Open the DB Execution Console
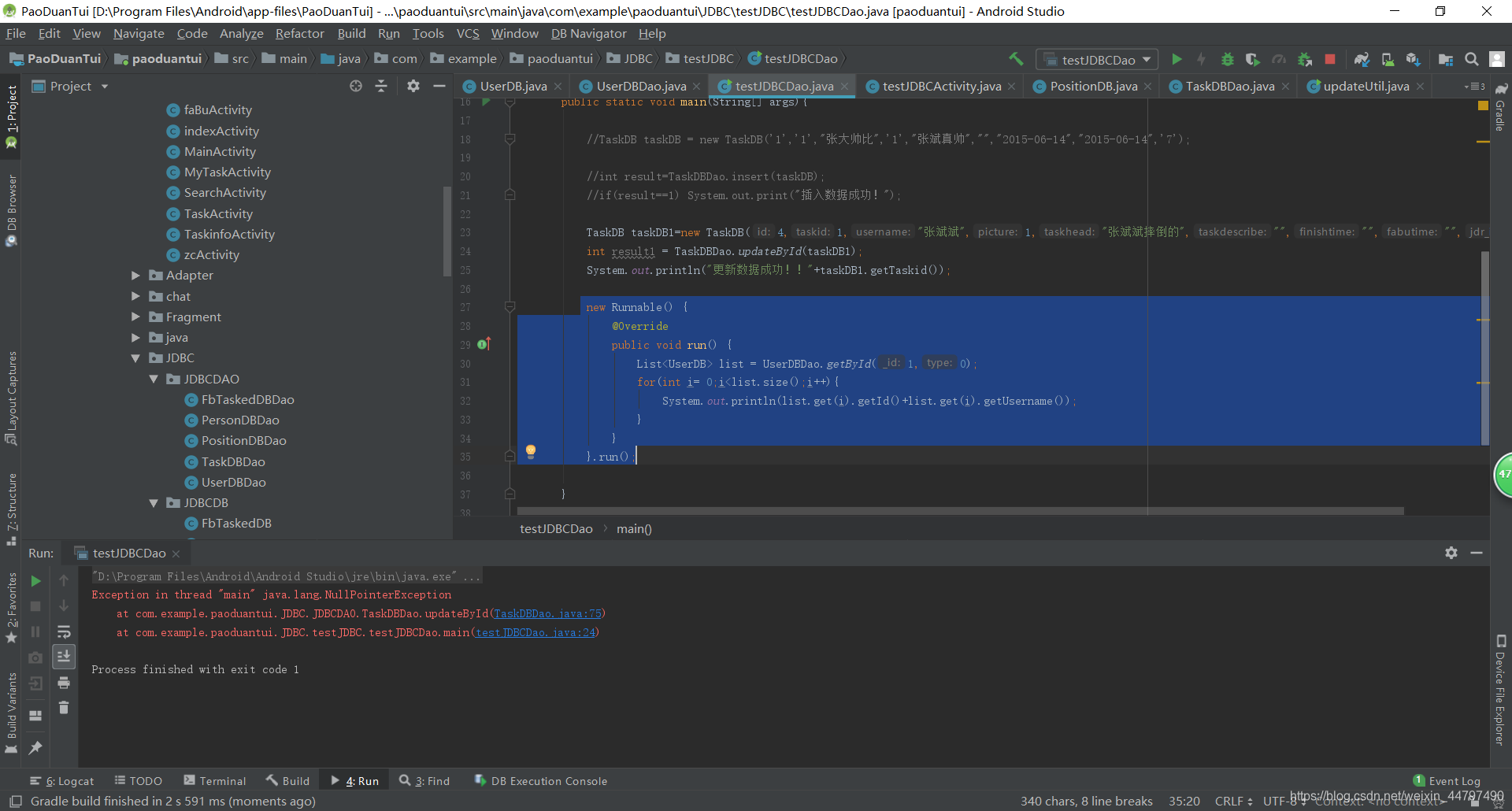 click(x=540, y=781)
